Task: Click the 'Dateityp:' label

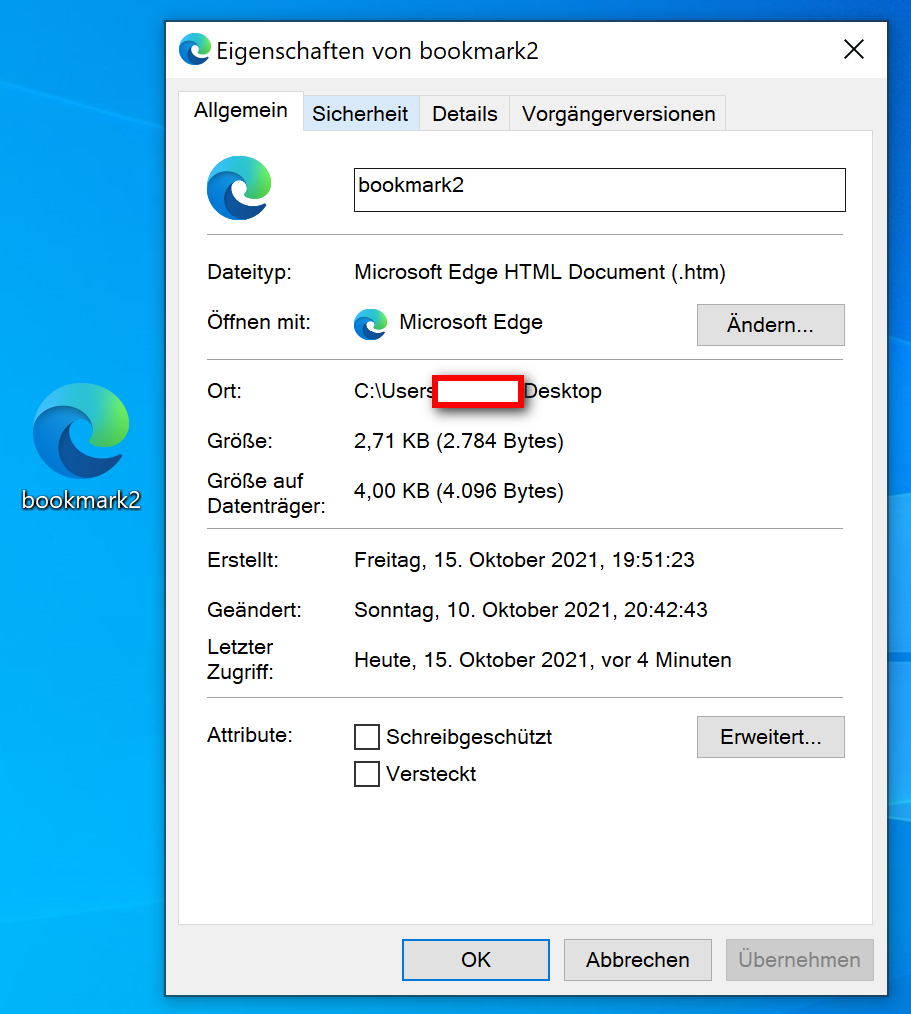Action: [x=249, y=272]
